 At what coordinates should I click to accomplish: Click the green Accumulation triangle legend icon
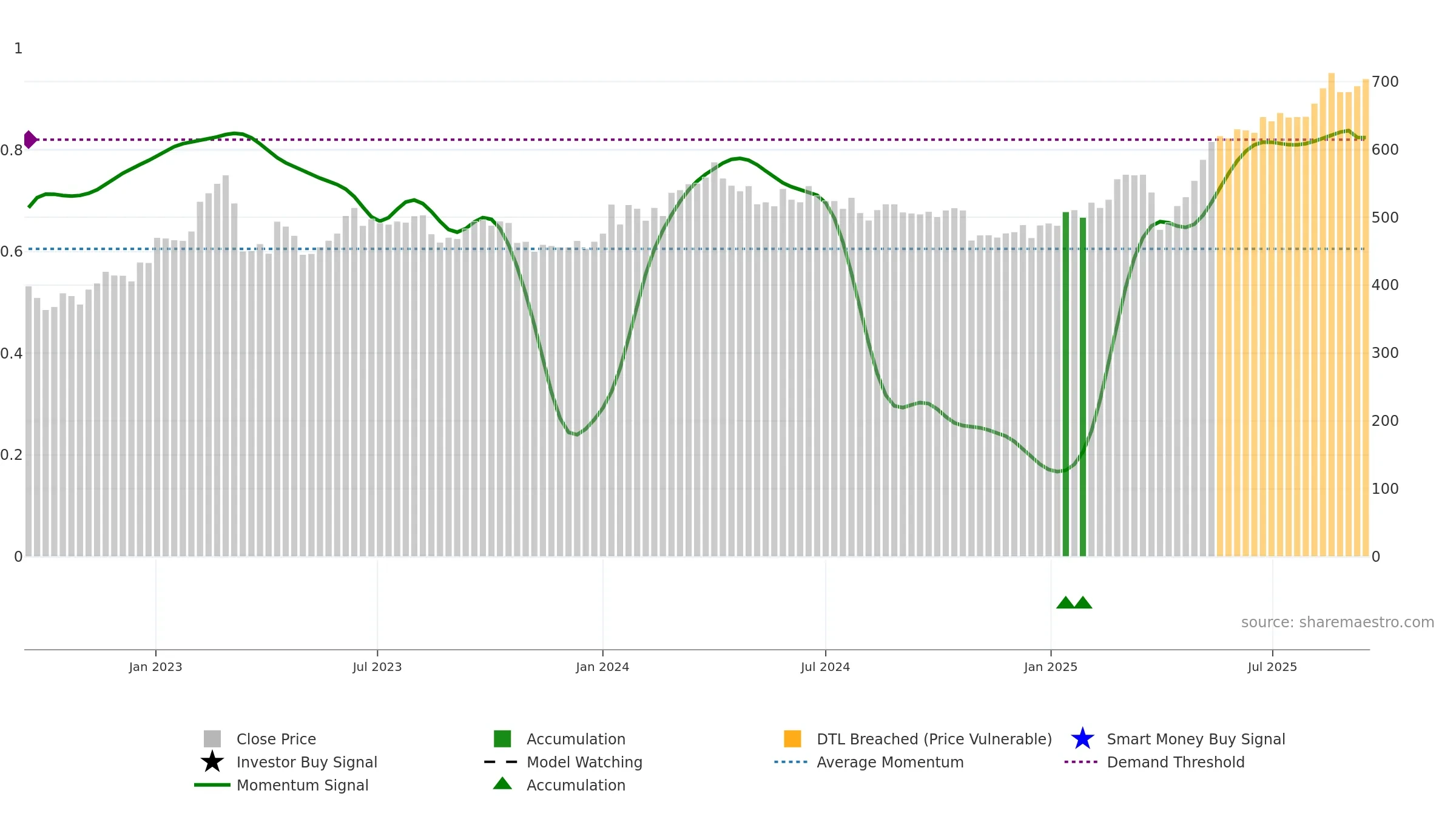502,784
